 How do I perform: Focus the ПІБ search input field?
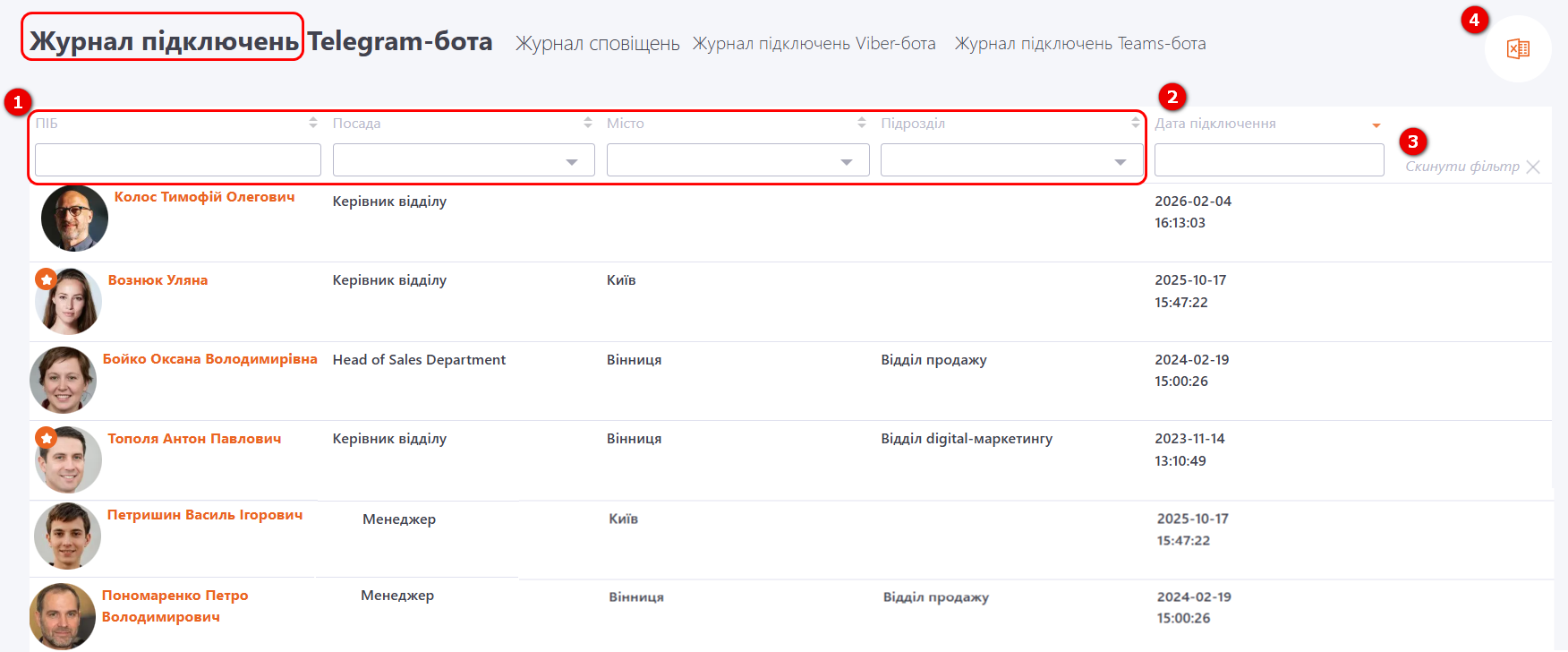pos(177,160)
